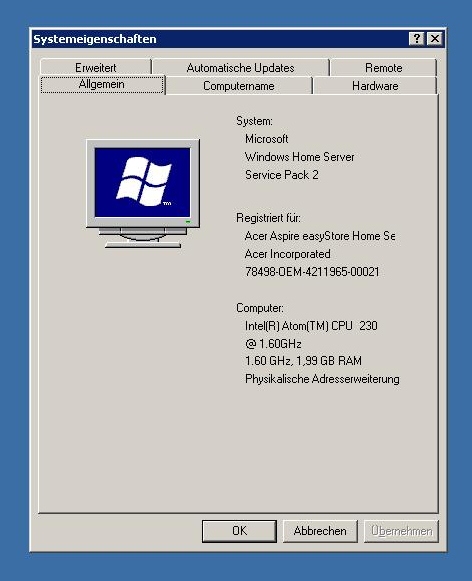Screen dimensions: 472x581
Task: Click the product ID 78498-OEM-4211965-00021
Action: pyautogui.click(x=312, y=272)
